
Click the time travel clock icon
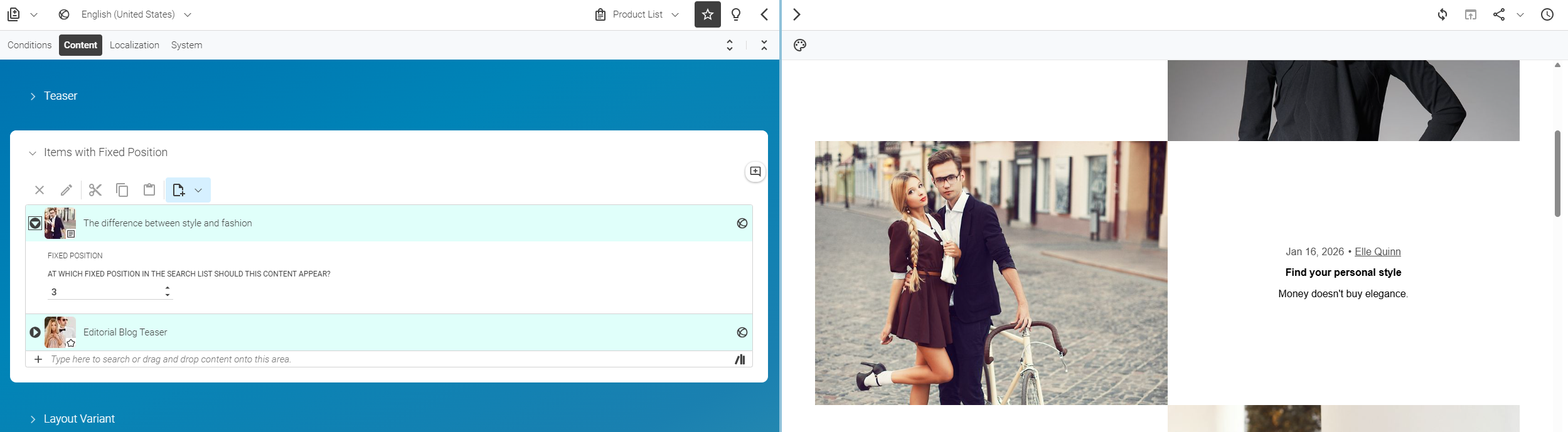1547,14
